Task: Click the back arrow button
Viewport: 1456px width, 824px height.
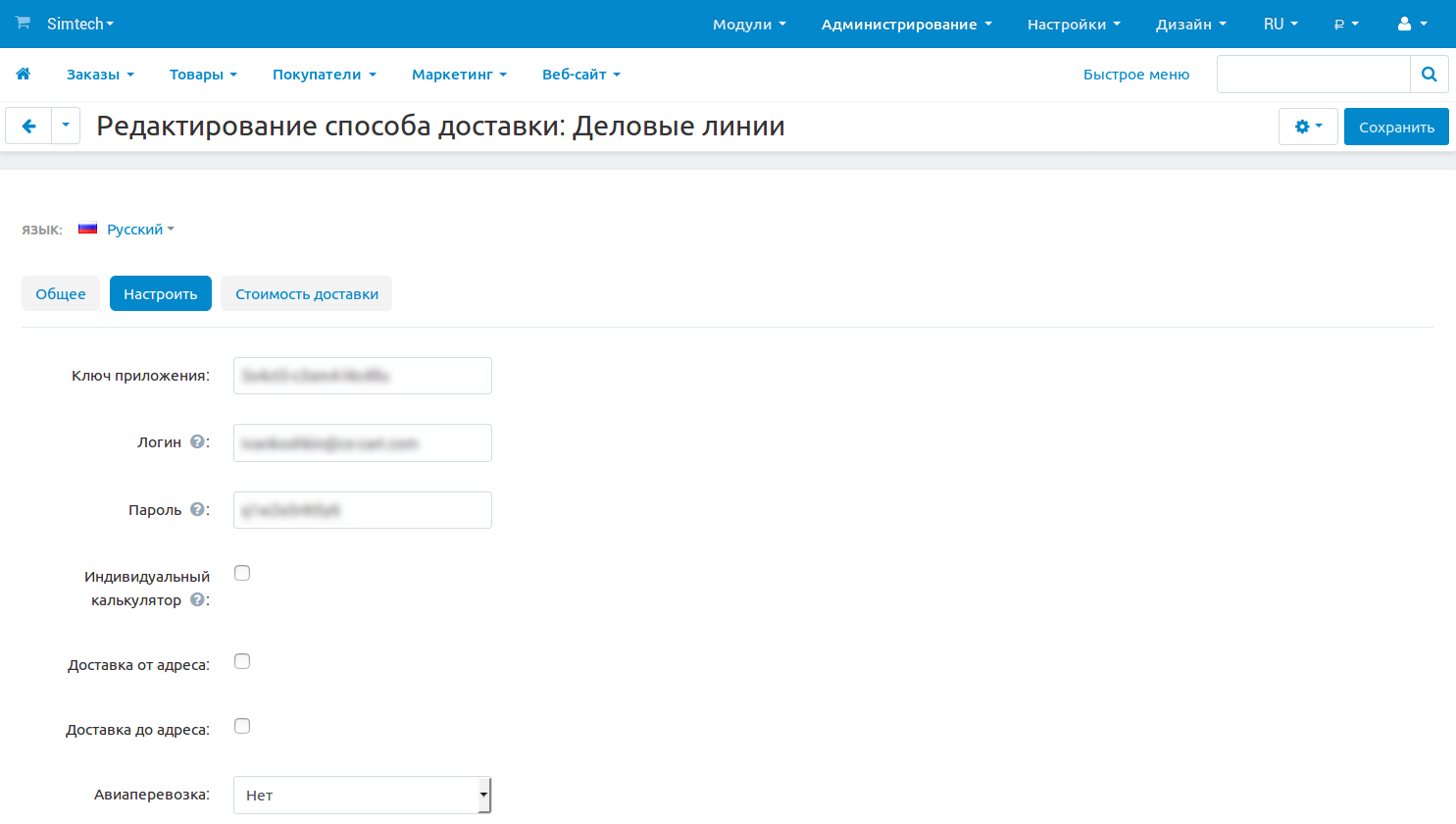Action: tap(28, 126)
